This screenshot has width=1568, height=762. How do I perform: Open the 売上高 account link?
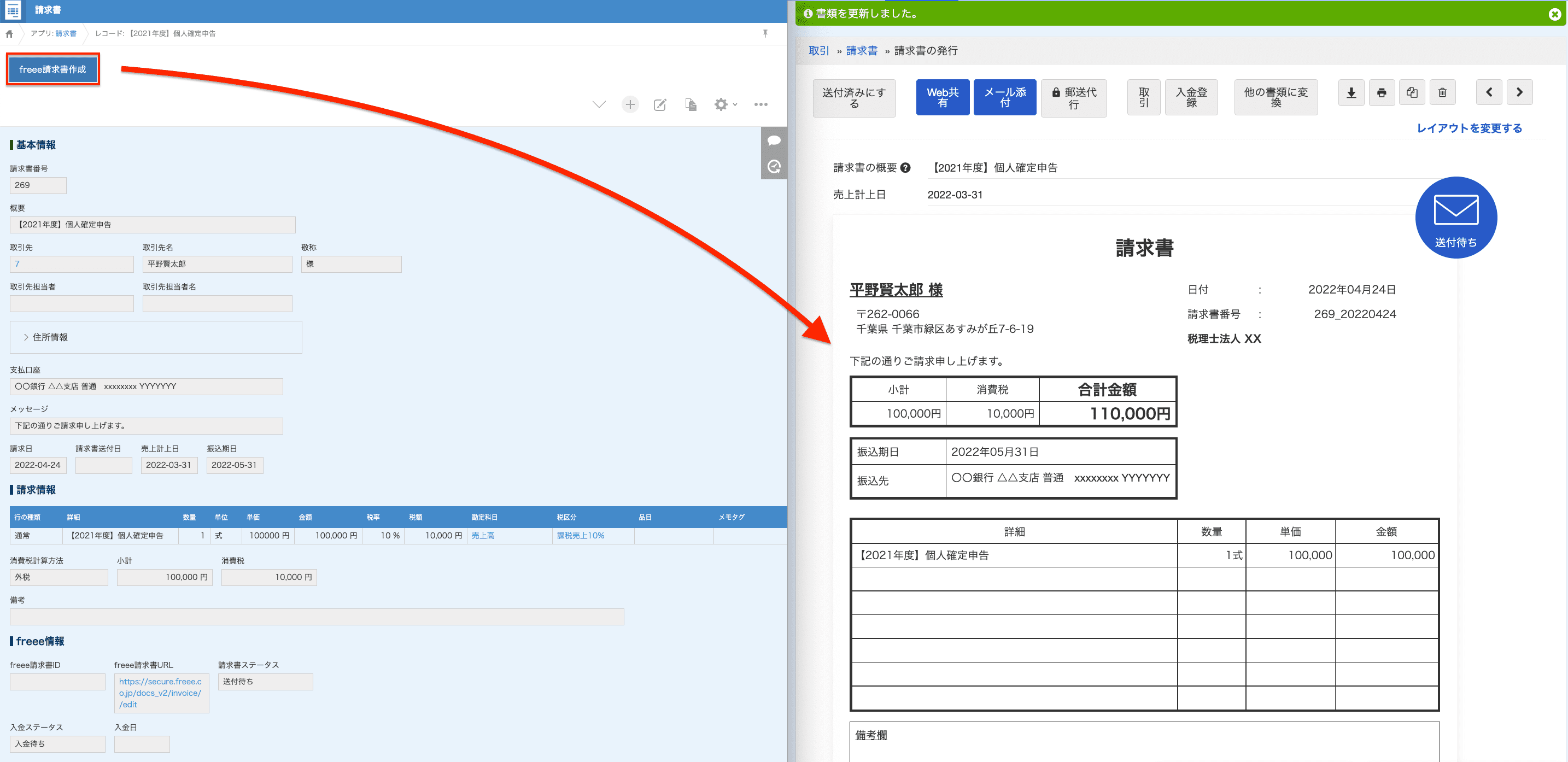pyautogui.click(x=483, y=536)
